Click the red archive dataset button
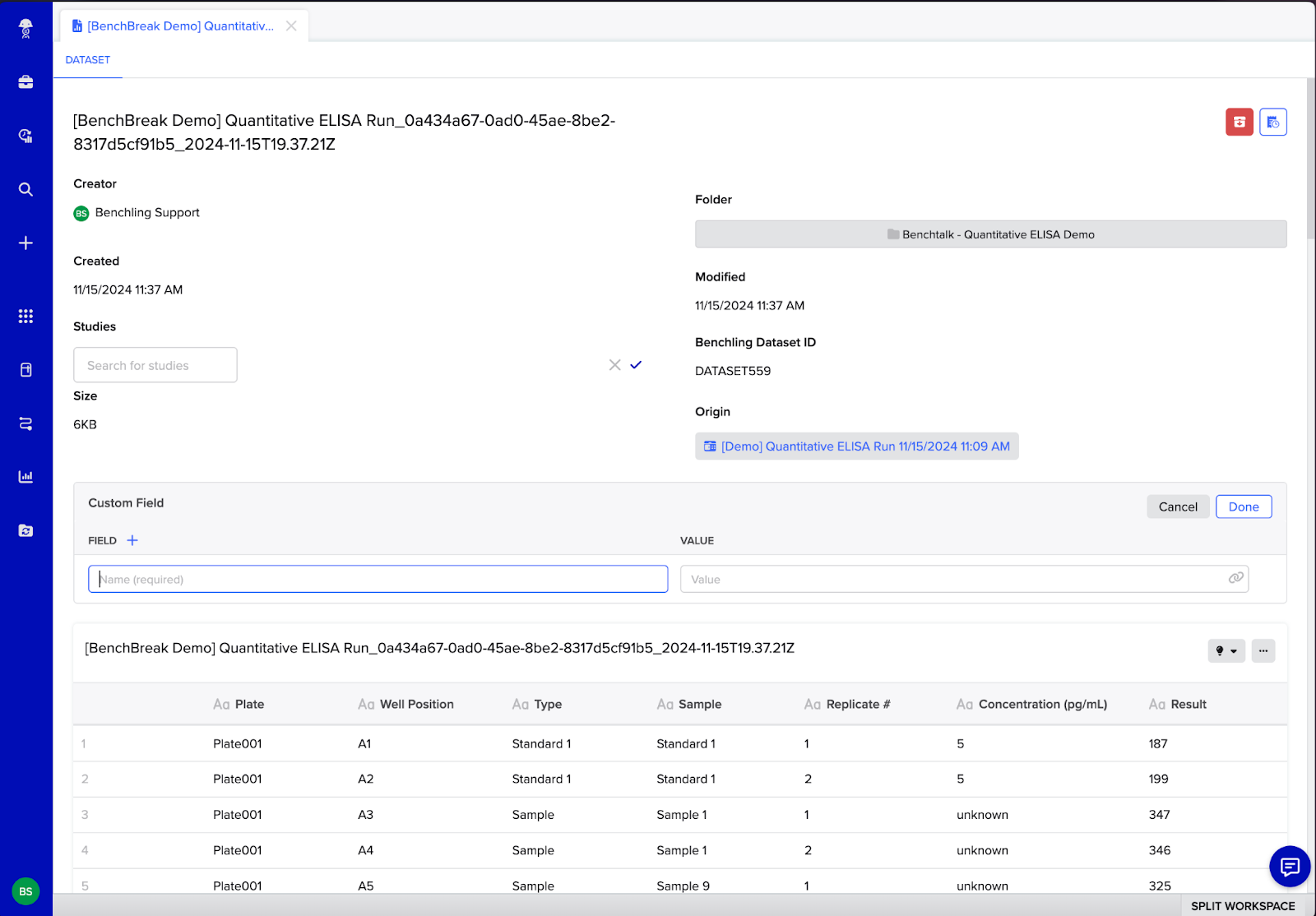 pyautogui.click(x=1239, y=122)
